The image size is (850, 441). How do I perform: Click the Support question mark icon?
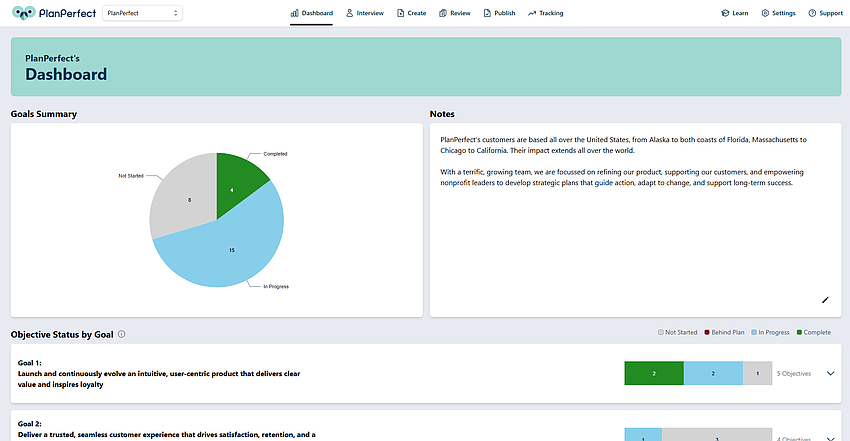point(812,13)
